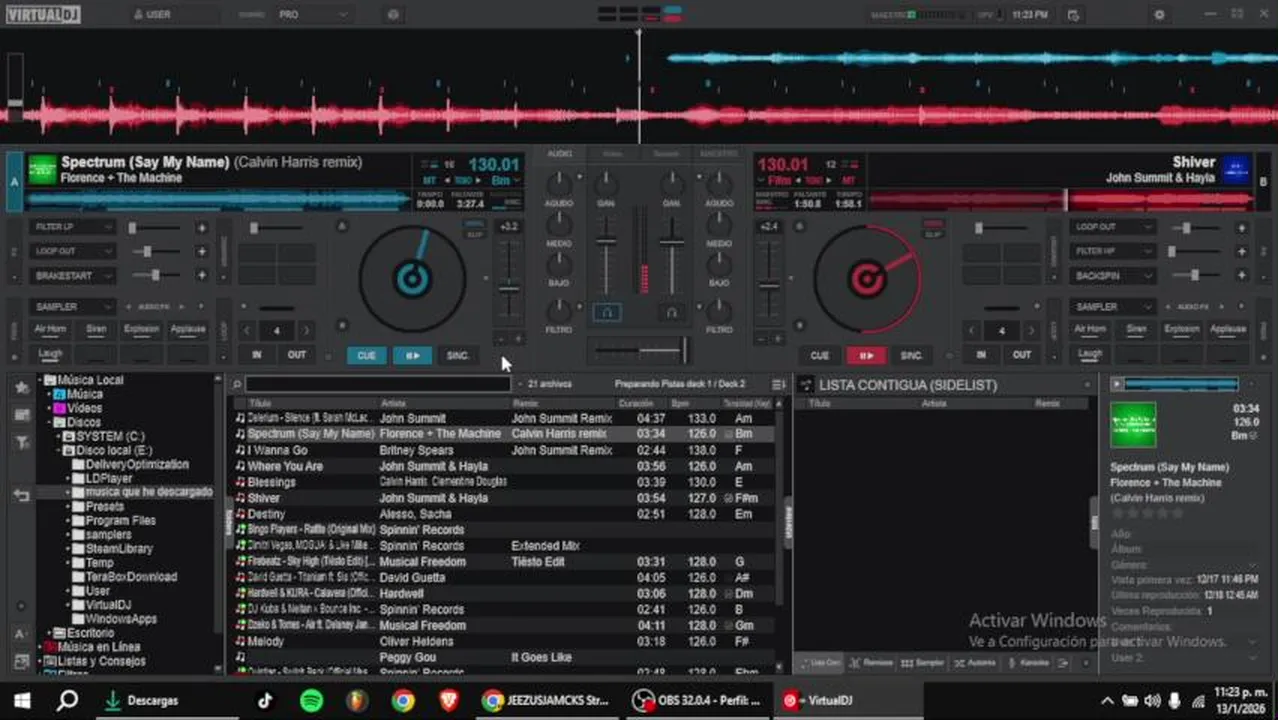Screen dimensions: 1278x720
Task: Toggle the deck B MT master tempo button
Action: (849, 181)
